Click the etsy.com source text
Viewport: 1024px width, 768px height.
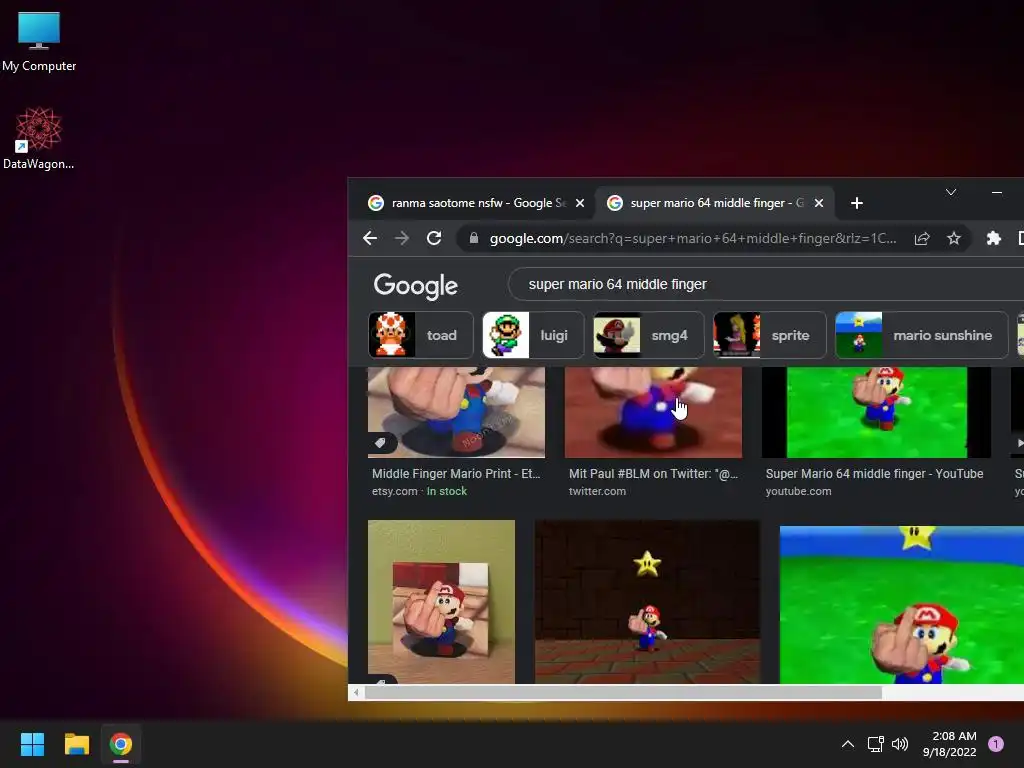(394, 491)
